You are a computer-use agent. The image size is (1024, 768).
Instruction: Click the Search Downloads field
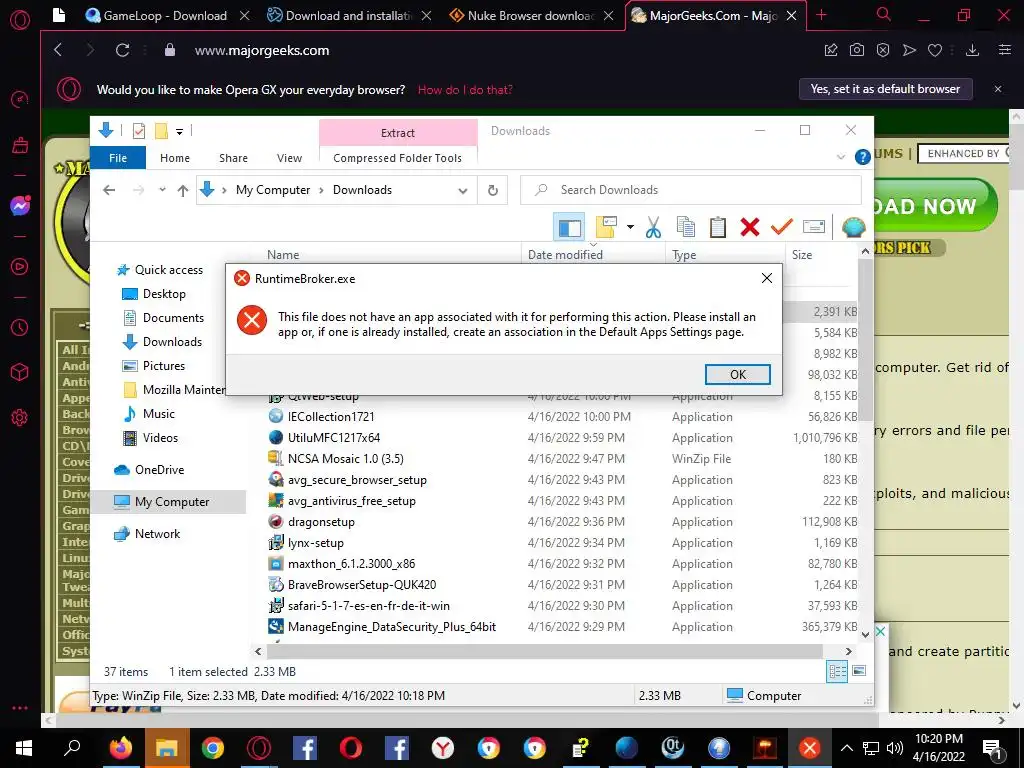pyautogui.click(x=691, y=190)
